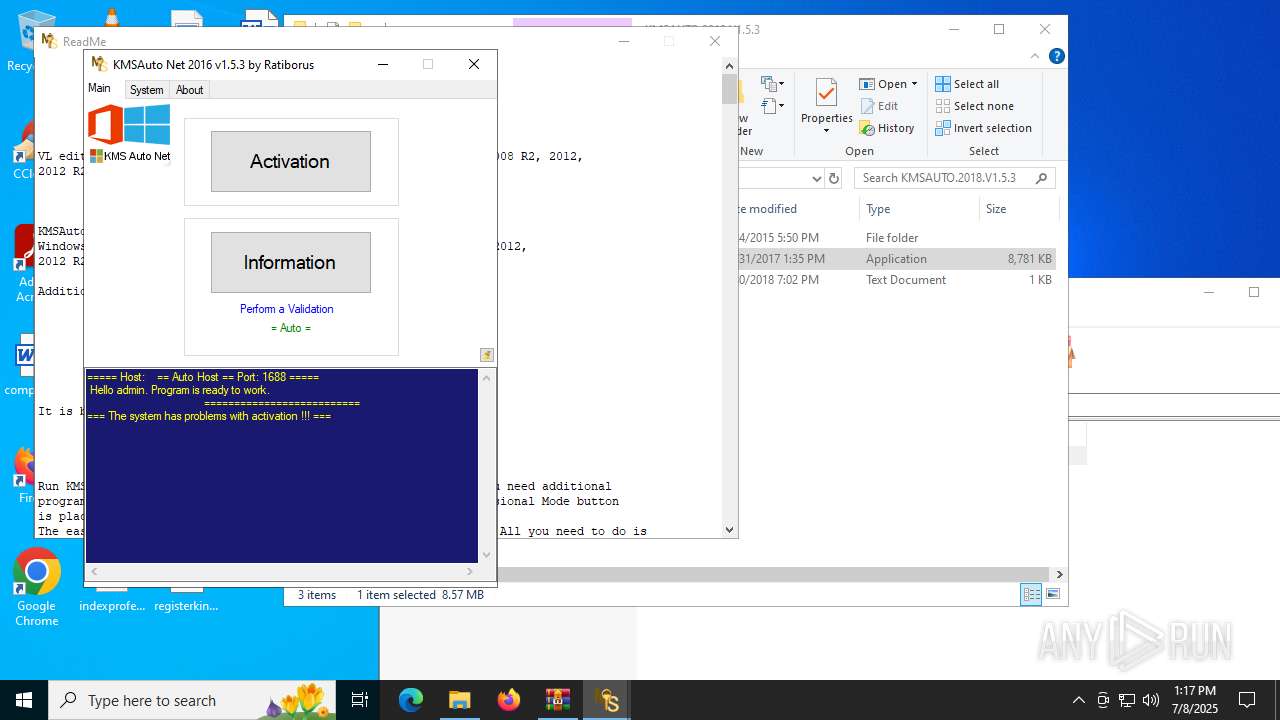Image resolution: width=1280 pixels, height=720 pixels.
Task: Open the notification center
Action: 1247,700
